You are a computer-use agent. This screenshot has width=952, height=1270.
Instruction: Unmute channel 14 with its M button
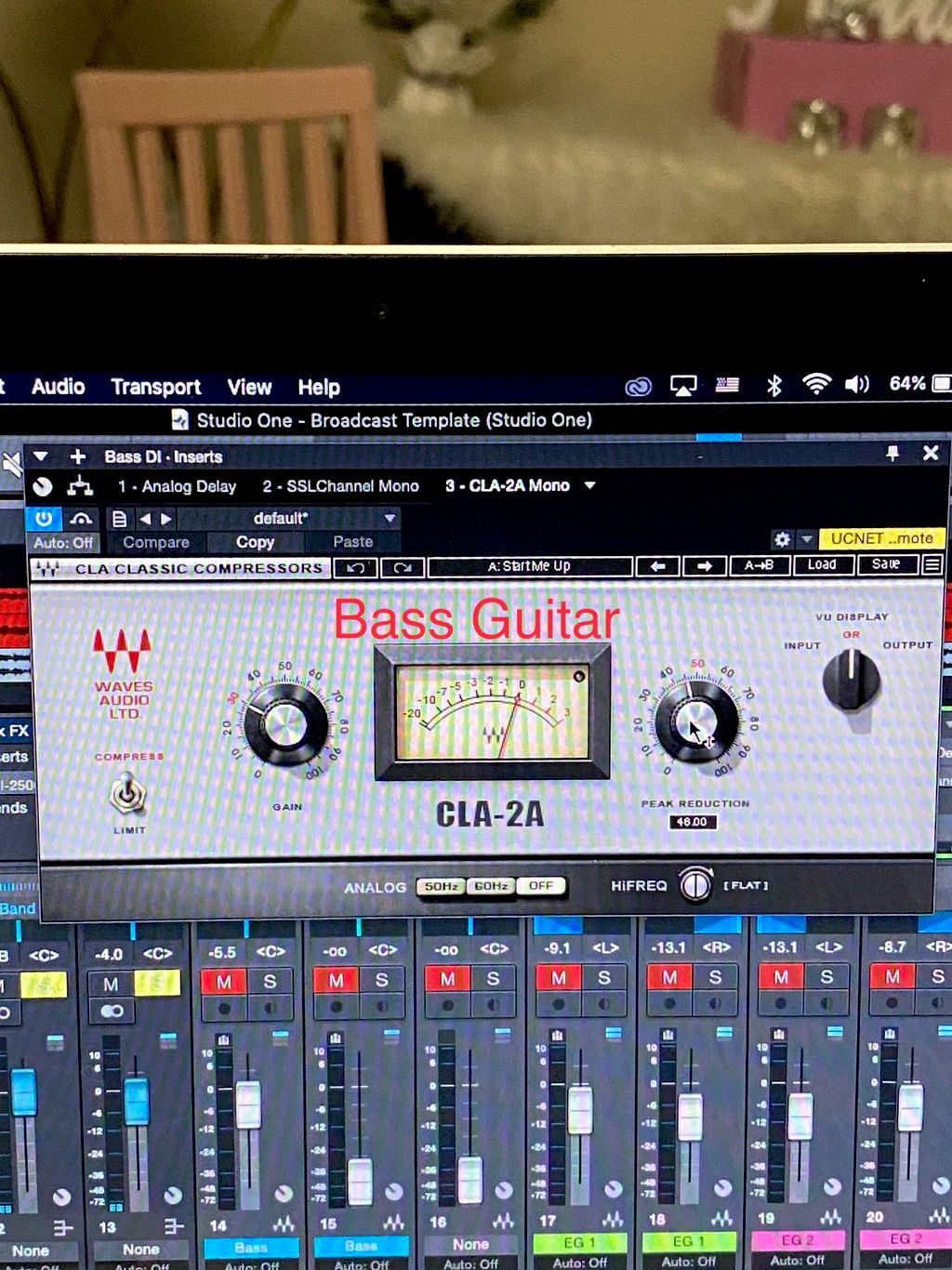coord(224,982)
